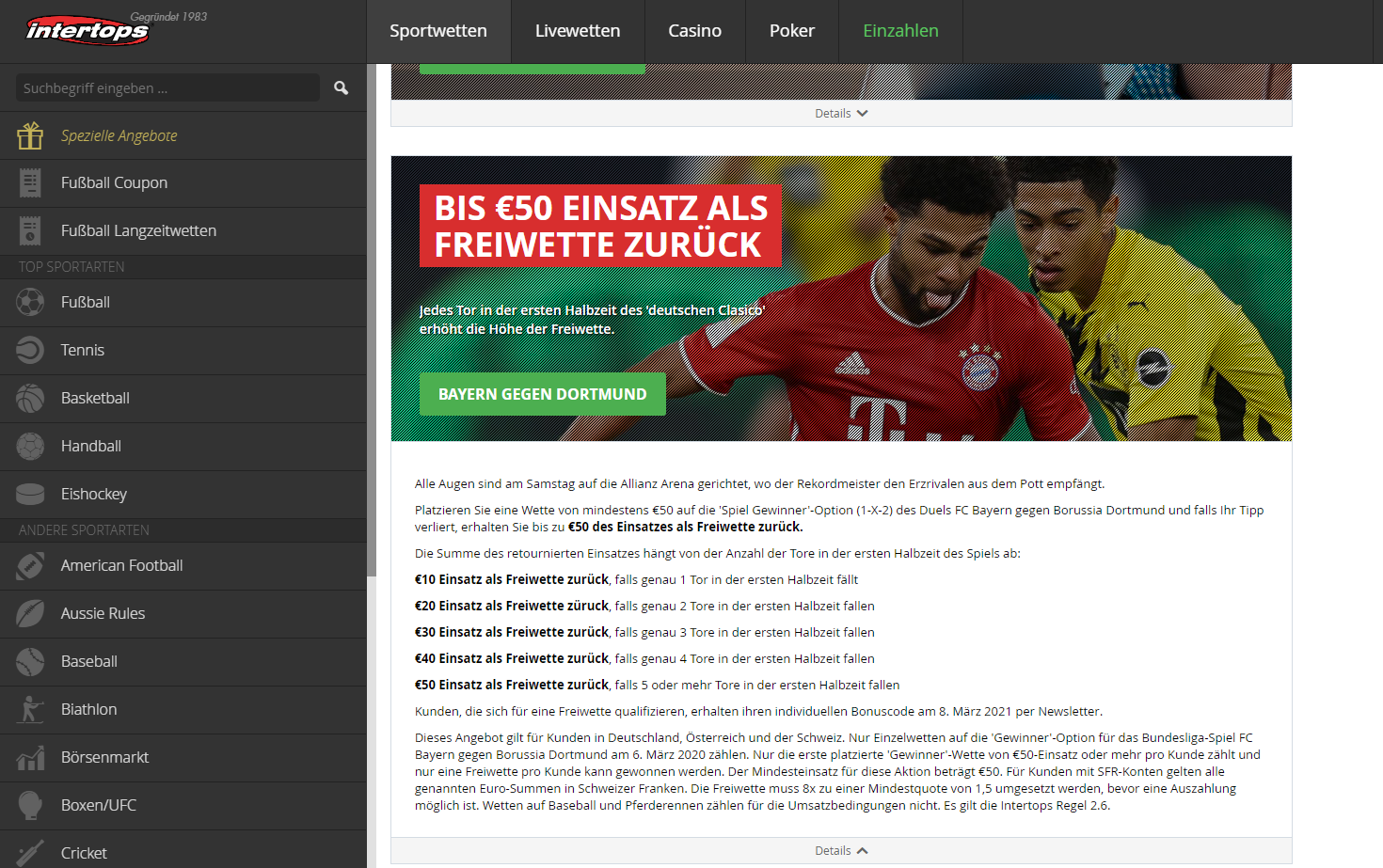Open American Football category
The height and width of the screenshot is (868, 1383).
point(183,565)
